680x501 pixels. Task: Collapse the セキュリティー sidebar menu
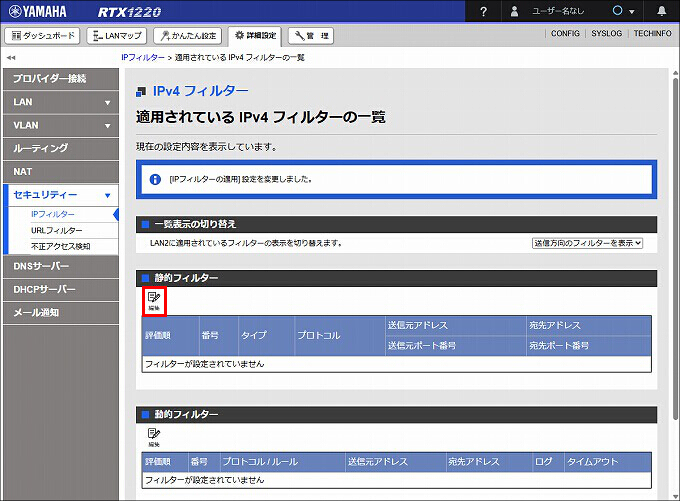point(61,195)
